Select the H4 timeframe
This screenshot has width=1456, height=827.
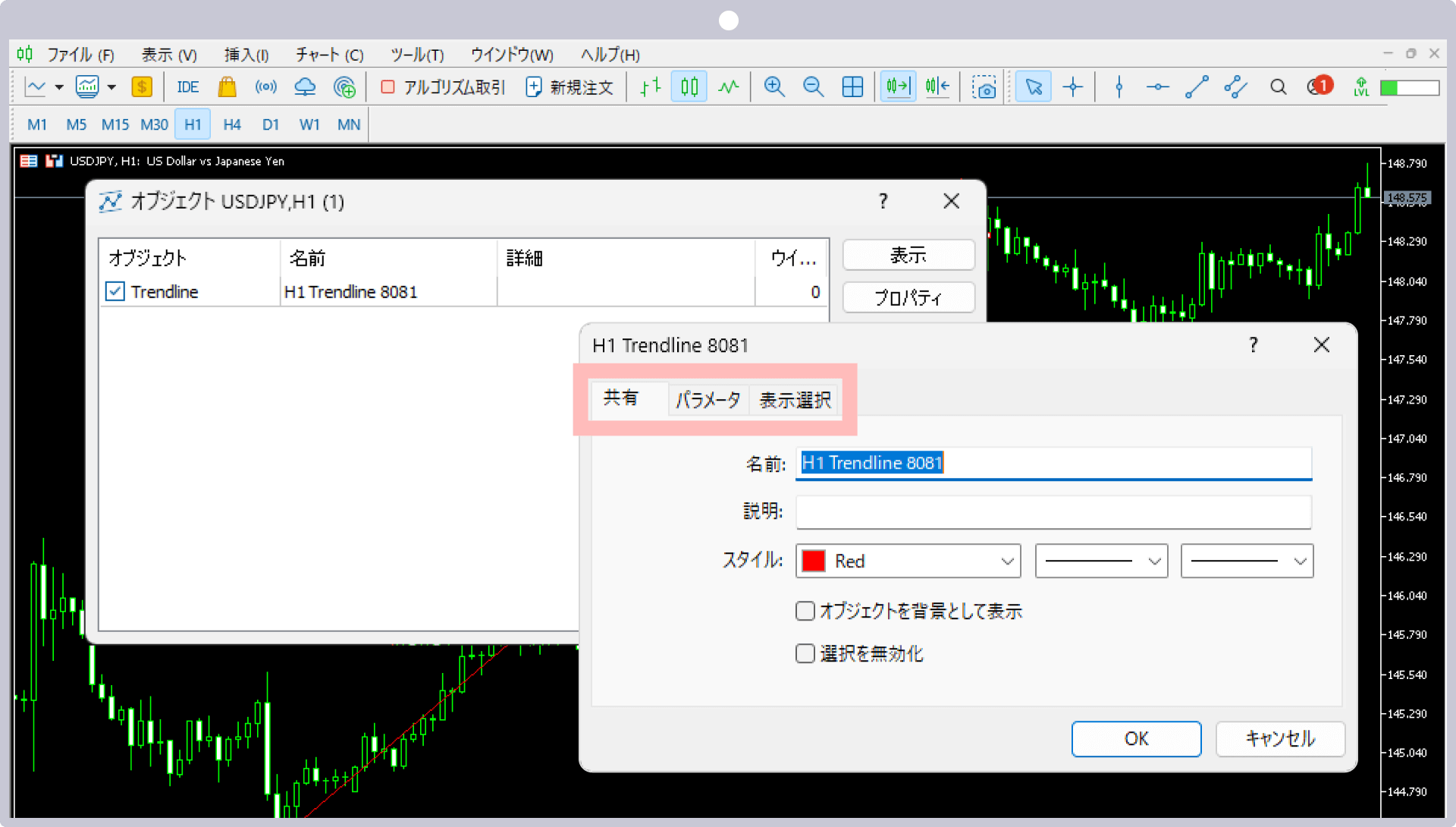232,124
